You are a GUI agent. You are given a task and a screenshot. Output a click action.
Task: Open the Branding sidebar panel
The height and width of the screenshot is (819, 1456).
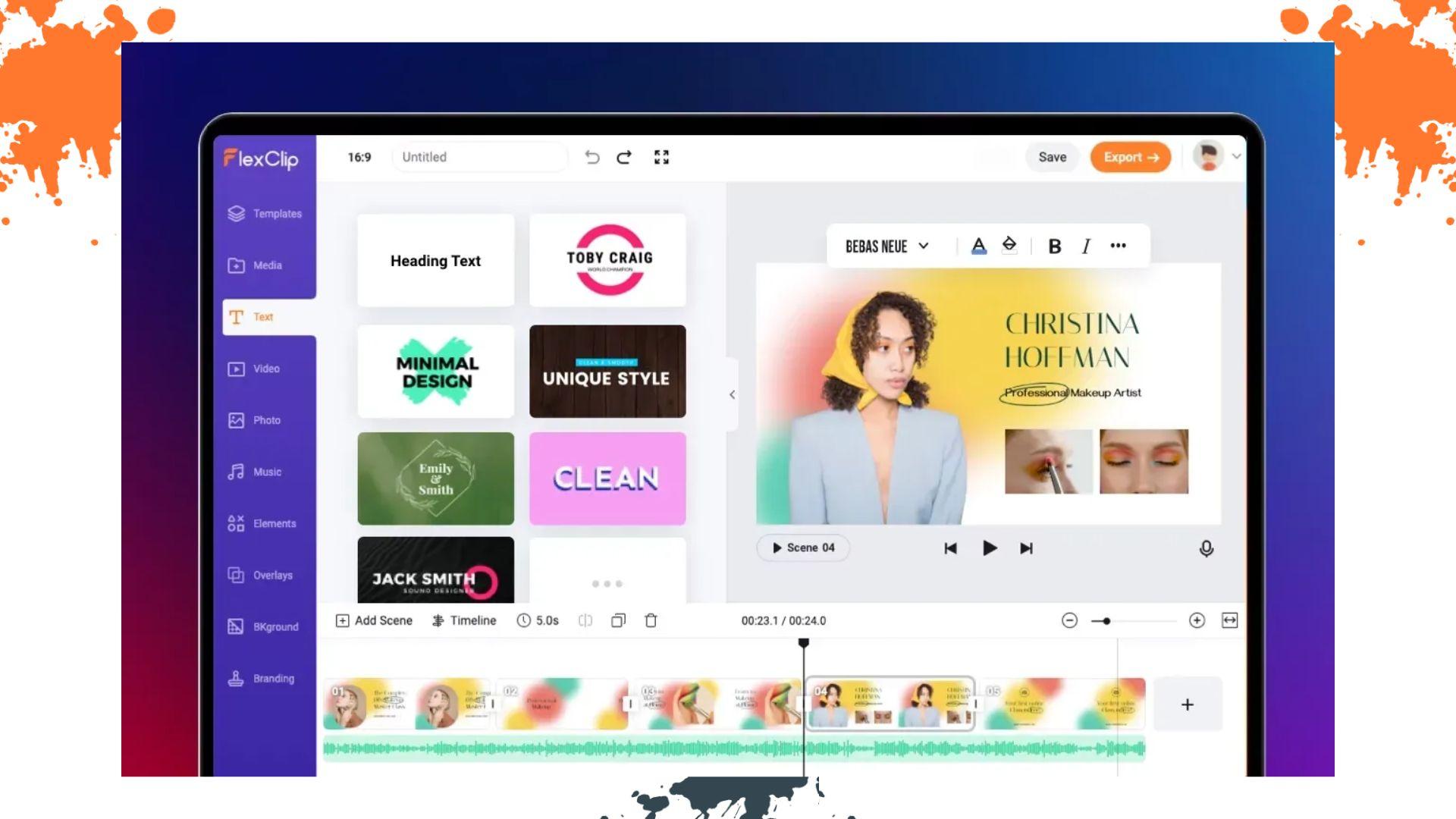point(261,678)
